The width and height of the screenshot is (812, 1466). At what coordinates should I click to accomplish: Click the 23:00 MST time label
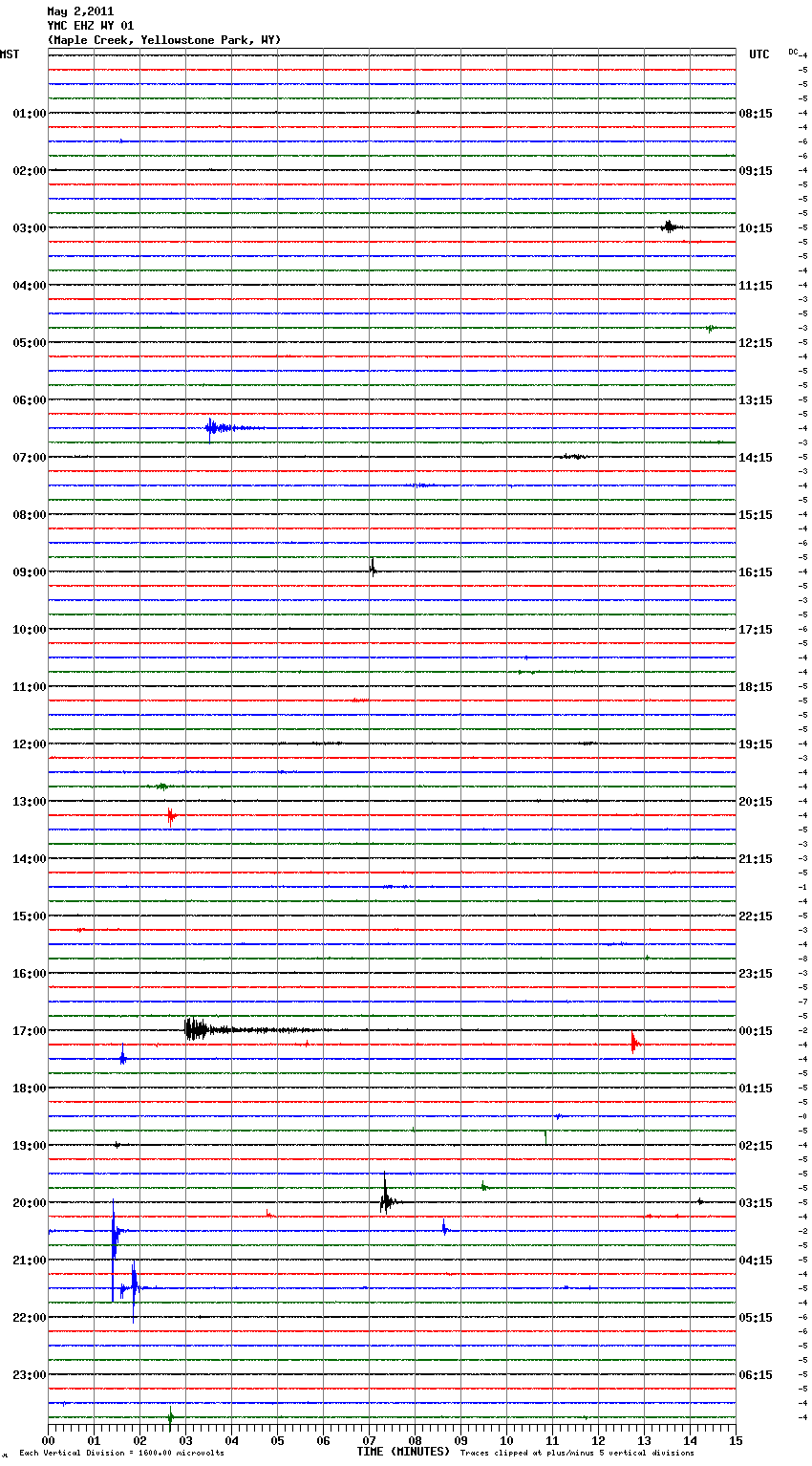coord(29,1375)
